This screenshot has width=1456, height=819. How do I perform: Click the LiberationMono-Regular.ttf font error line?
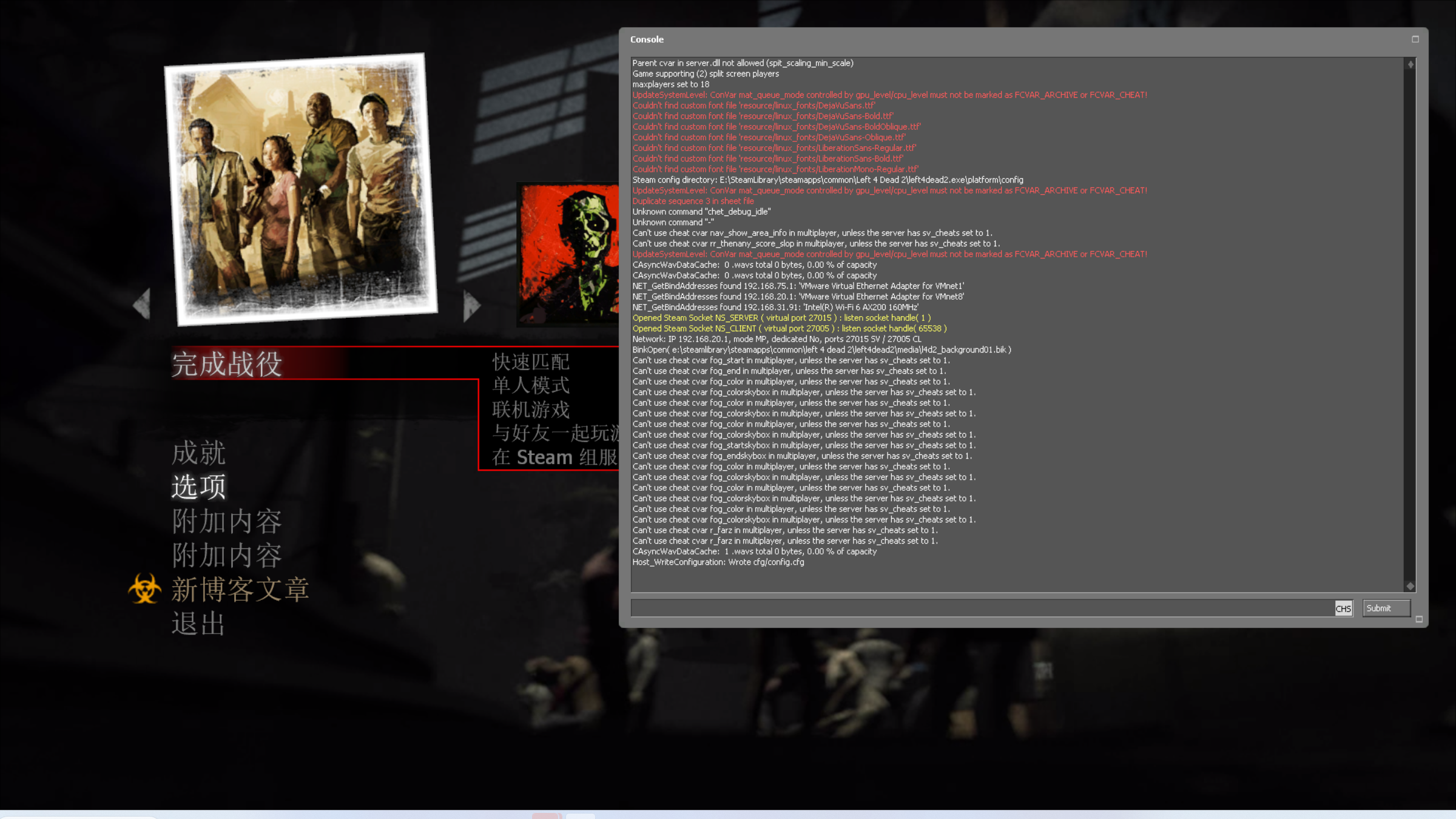(775, 169)
